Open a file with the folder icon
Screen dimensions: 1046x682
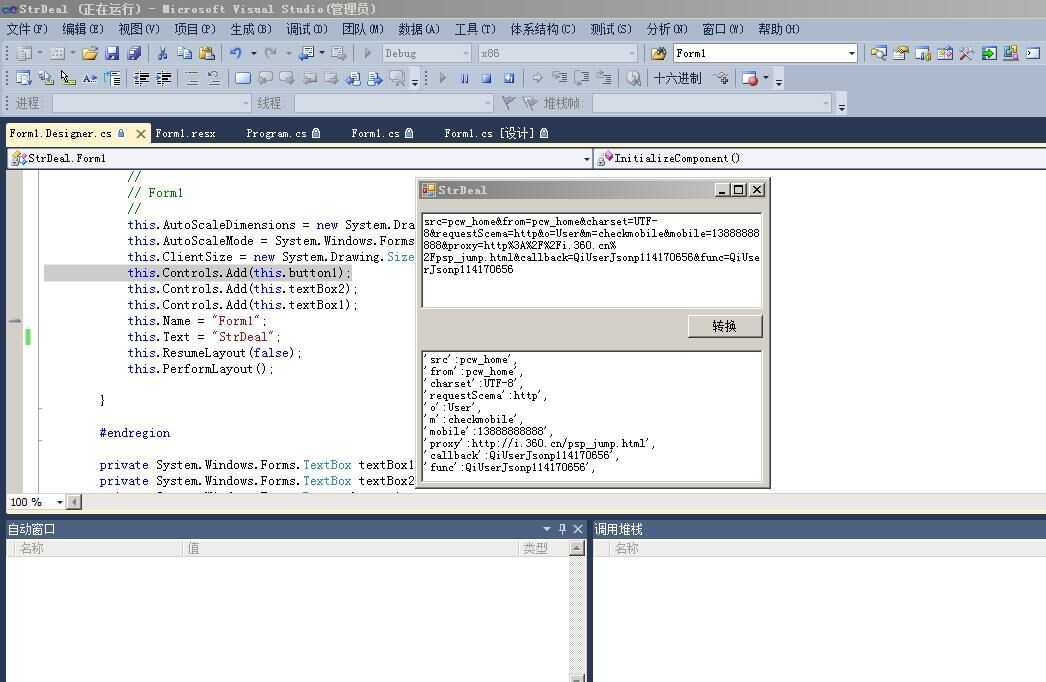point(90,53)
